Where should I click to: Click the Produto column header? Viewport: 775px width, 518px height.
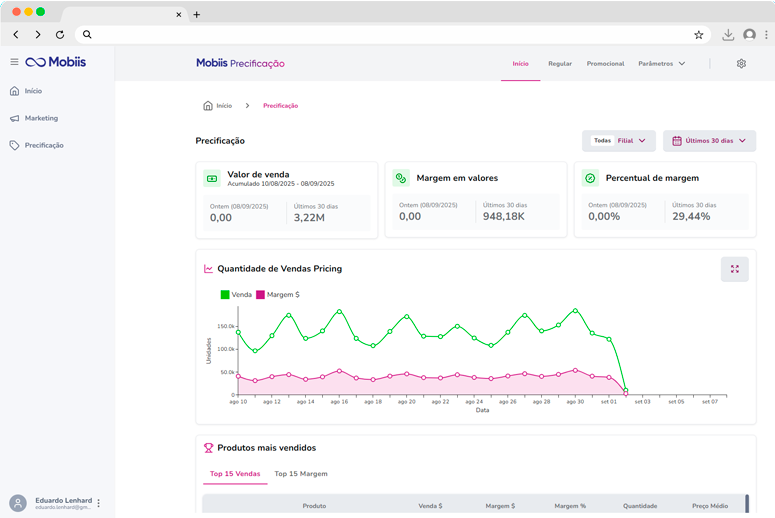pos(314,506)
